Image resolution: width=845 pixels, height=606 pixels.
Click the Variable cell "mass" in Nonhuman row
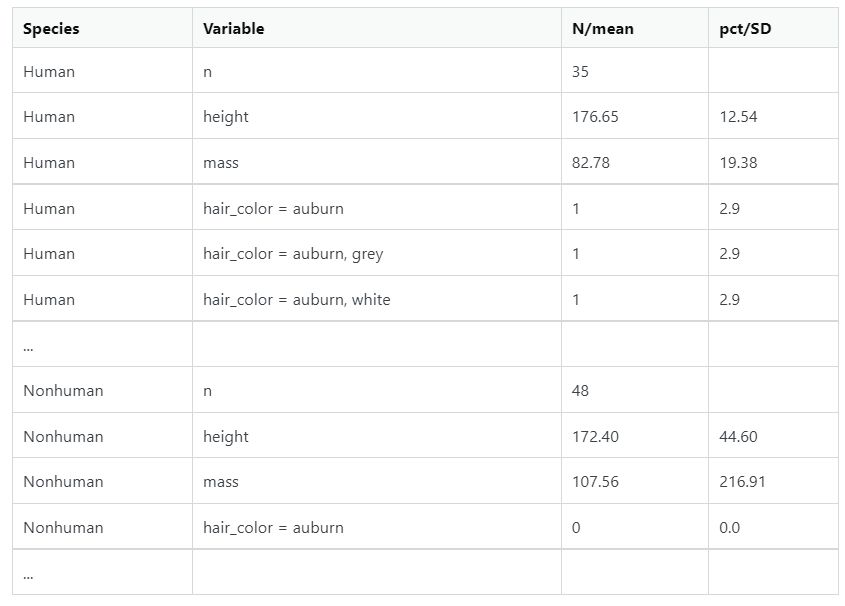coord(221,482)
